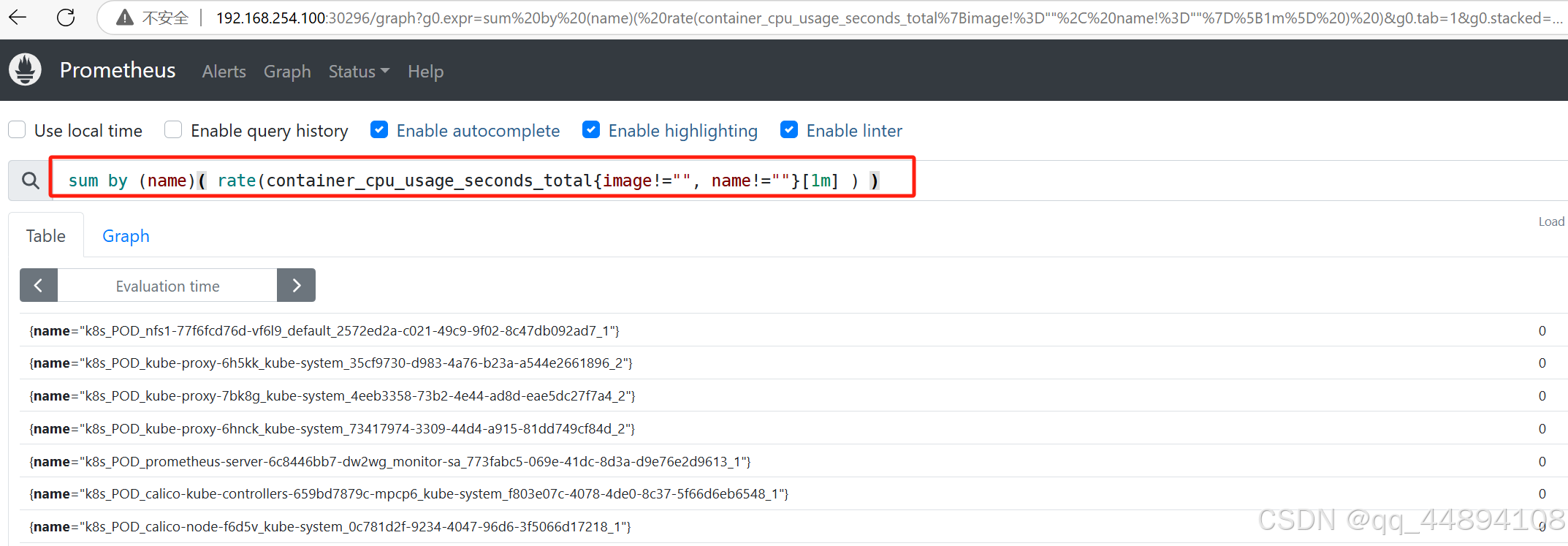Viewport: 1568px width, 546px height.
Task: Click the magnifier icon beside the query box
Action: (30, 180)
